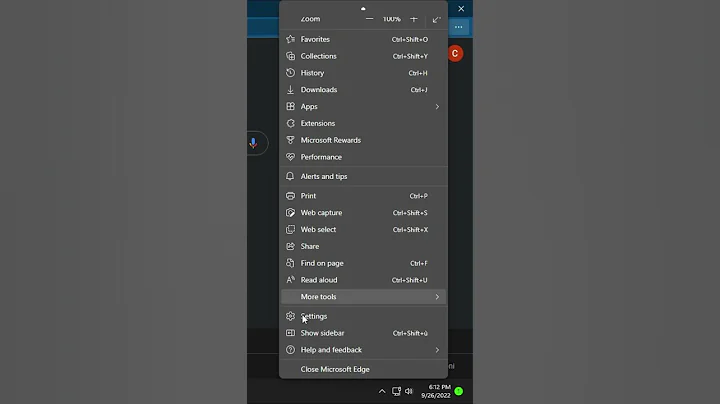The image size is (720, 404).
Task: Click the Settings gear icon
Action: coord(290,316)
